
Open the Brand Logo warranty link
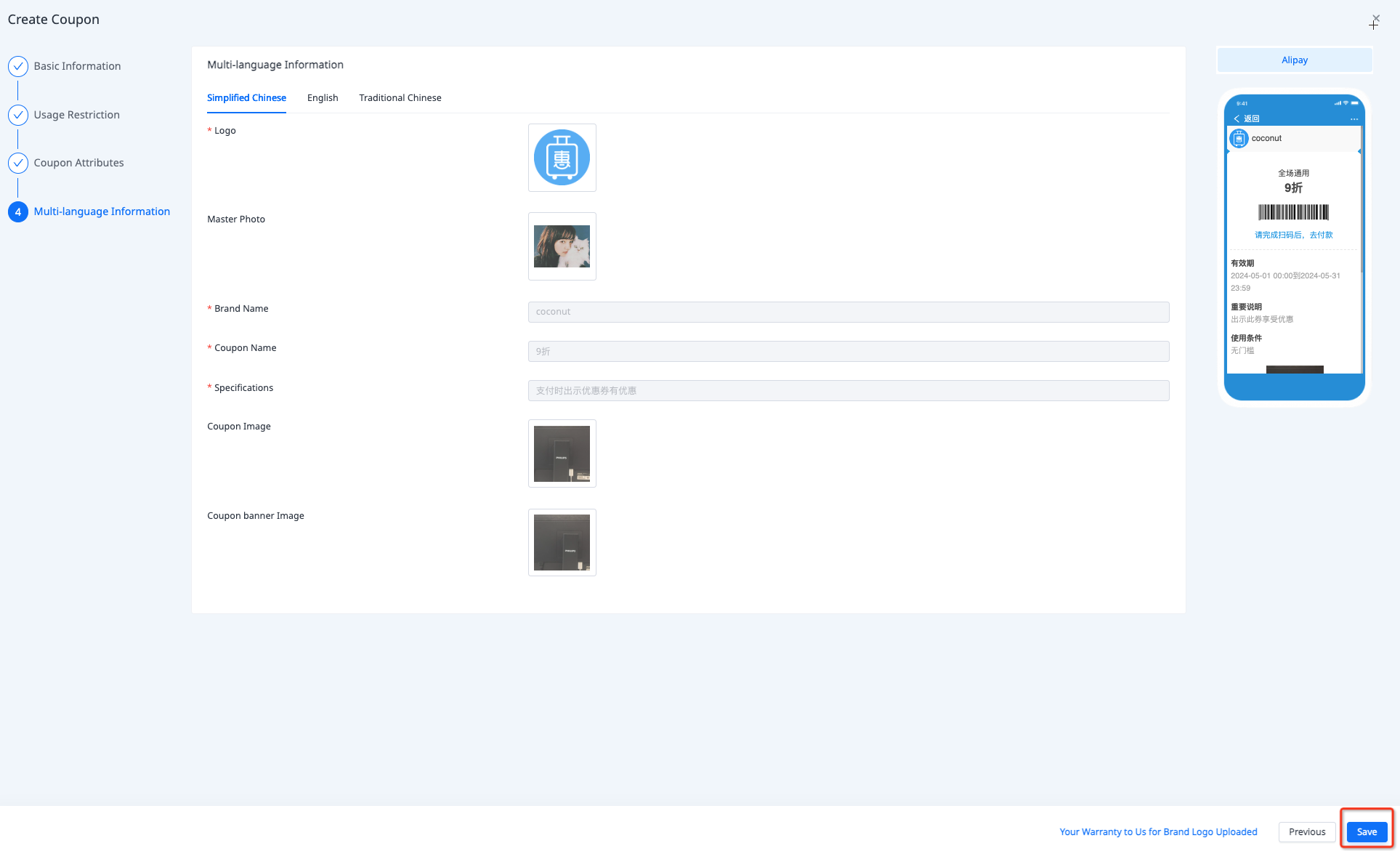click(1158, 831)
